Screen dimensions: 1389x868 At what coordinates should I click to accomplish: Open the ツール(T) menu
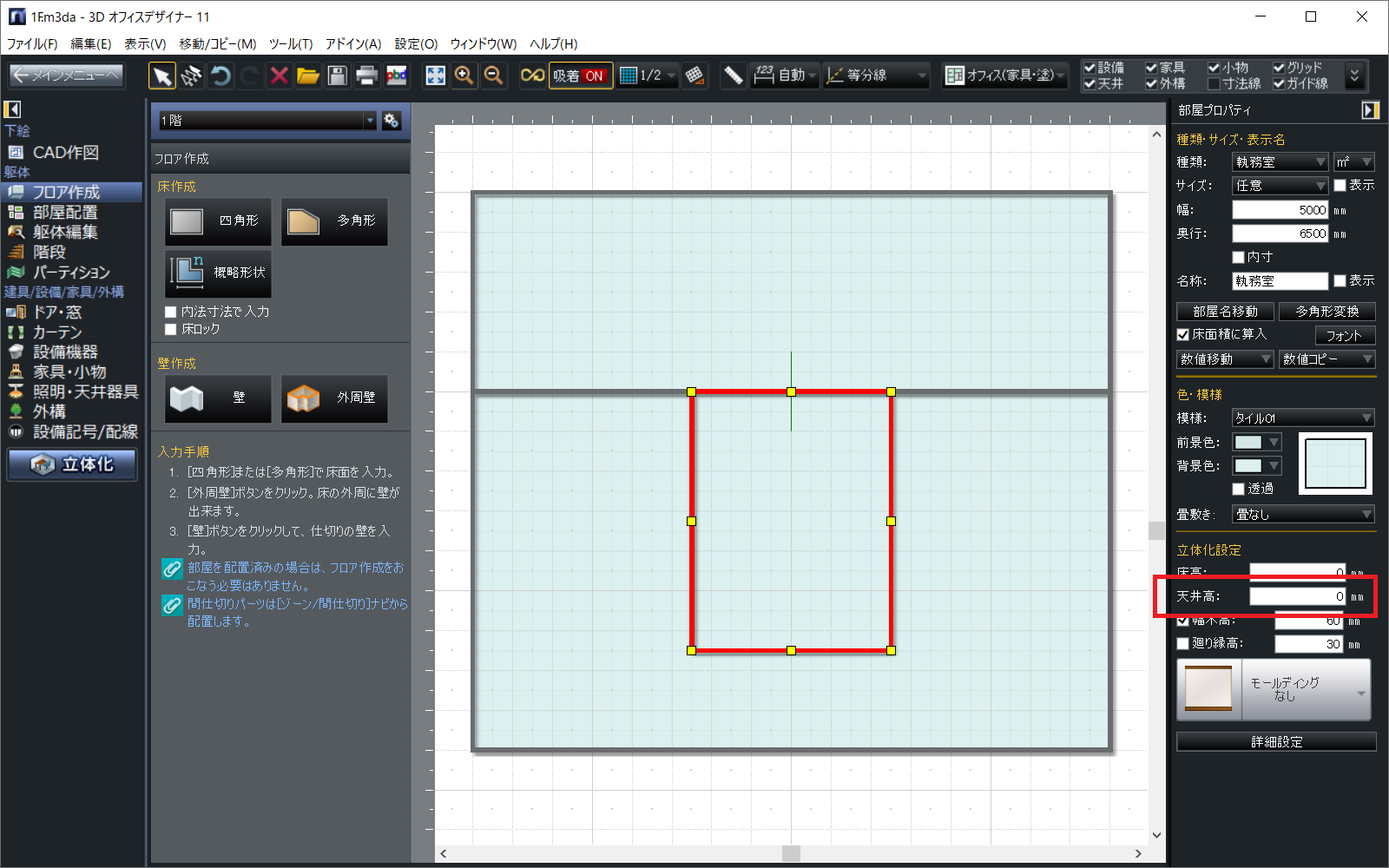tap(290, 43)
